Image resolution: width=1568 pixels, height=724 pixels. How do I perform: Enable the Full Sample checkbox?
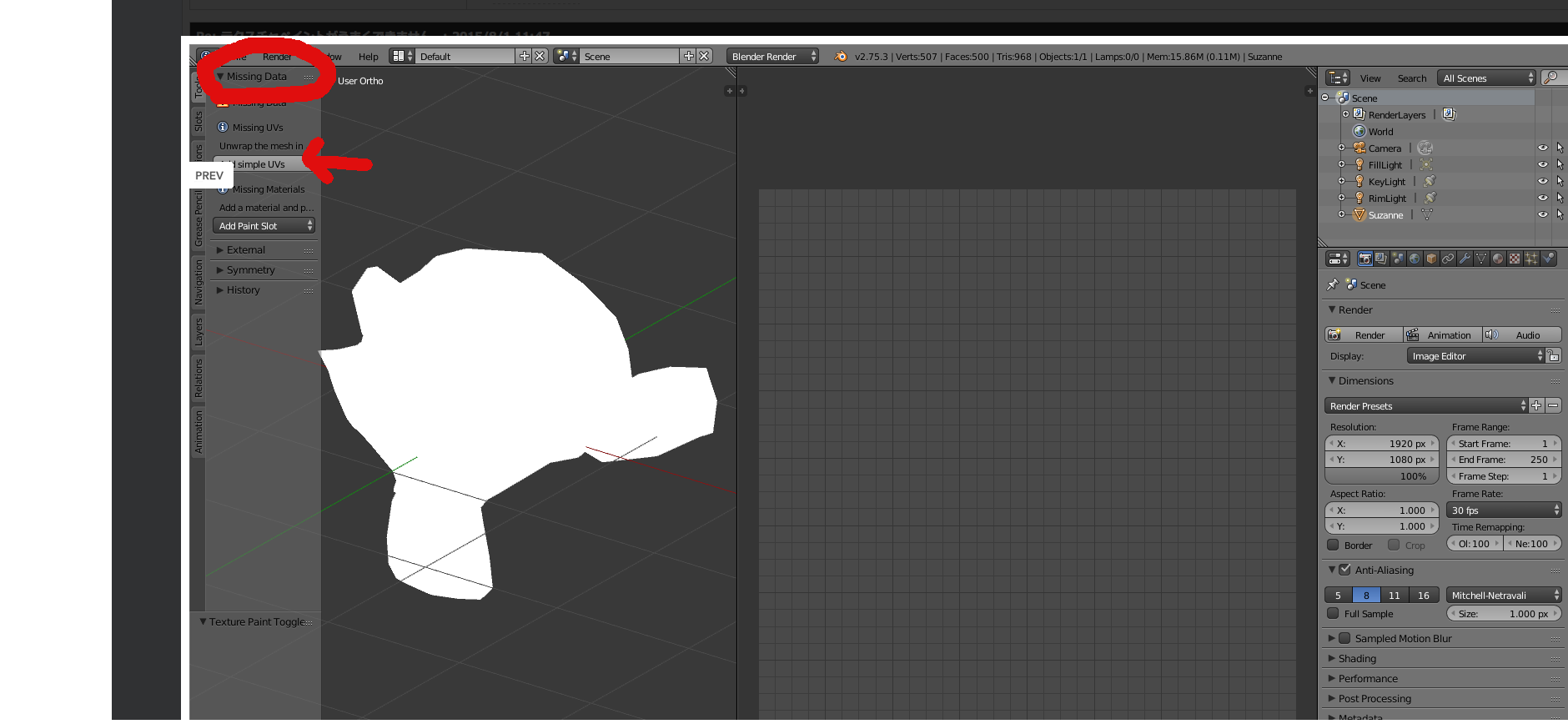(x=1333, y=613)
